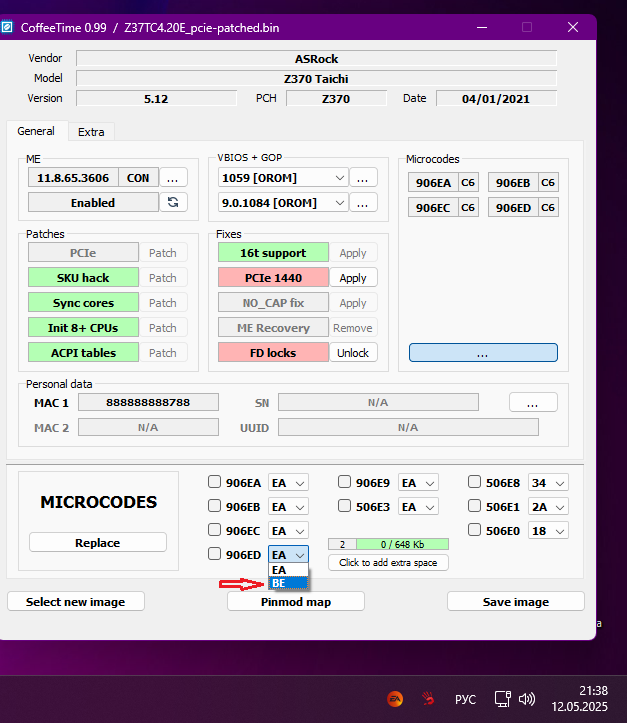Click the PCIe 1440 red label
The image size is (627, 723).
[x=273, y=278]
